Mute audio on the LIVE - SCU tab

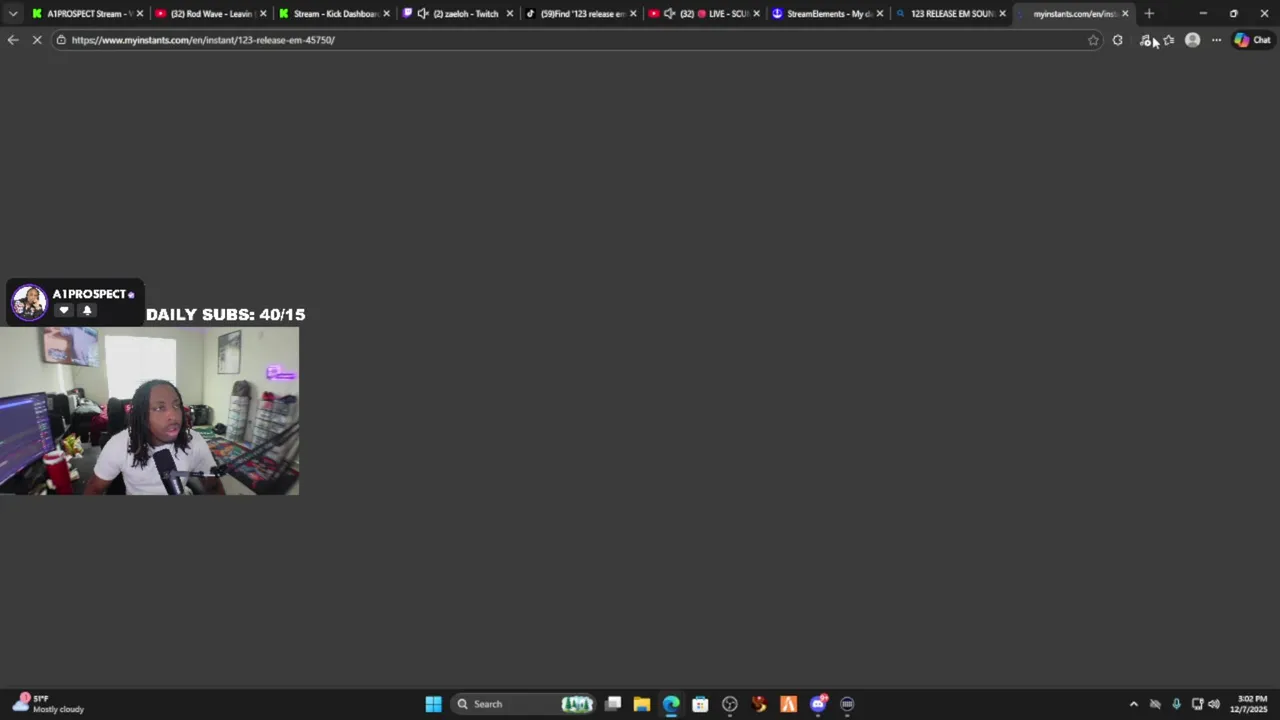point(670,14)
